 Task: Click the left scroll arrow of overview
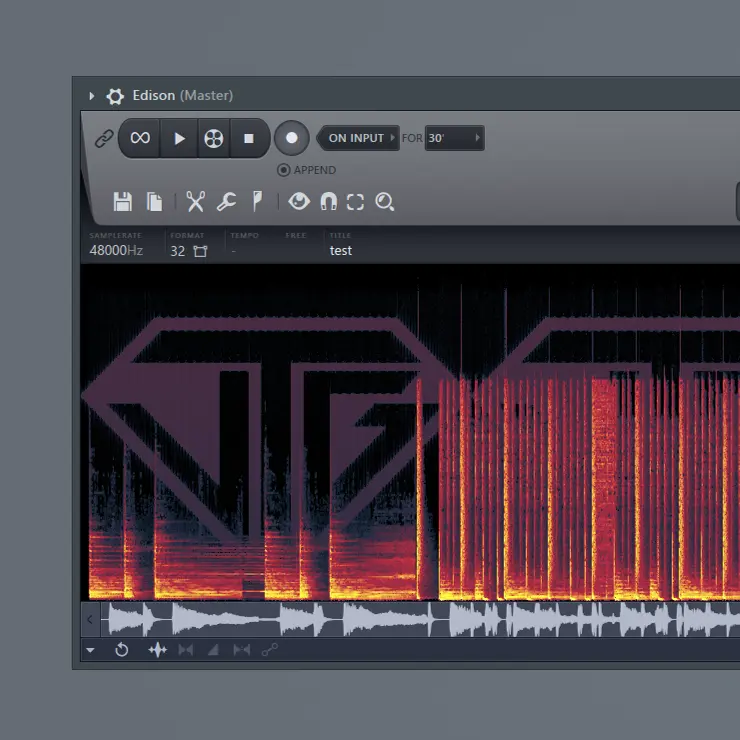[90, 620]
